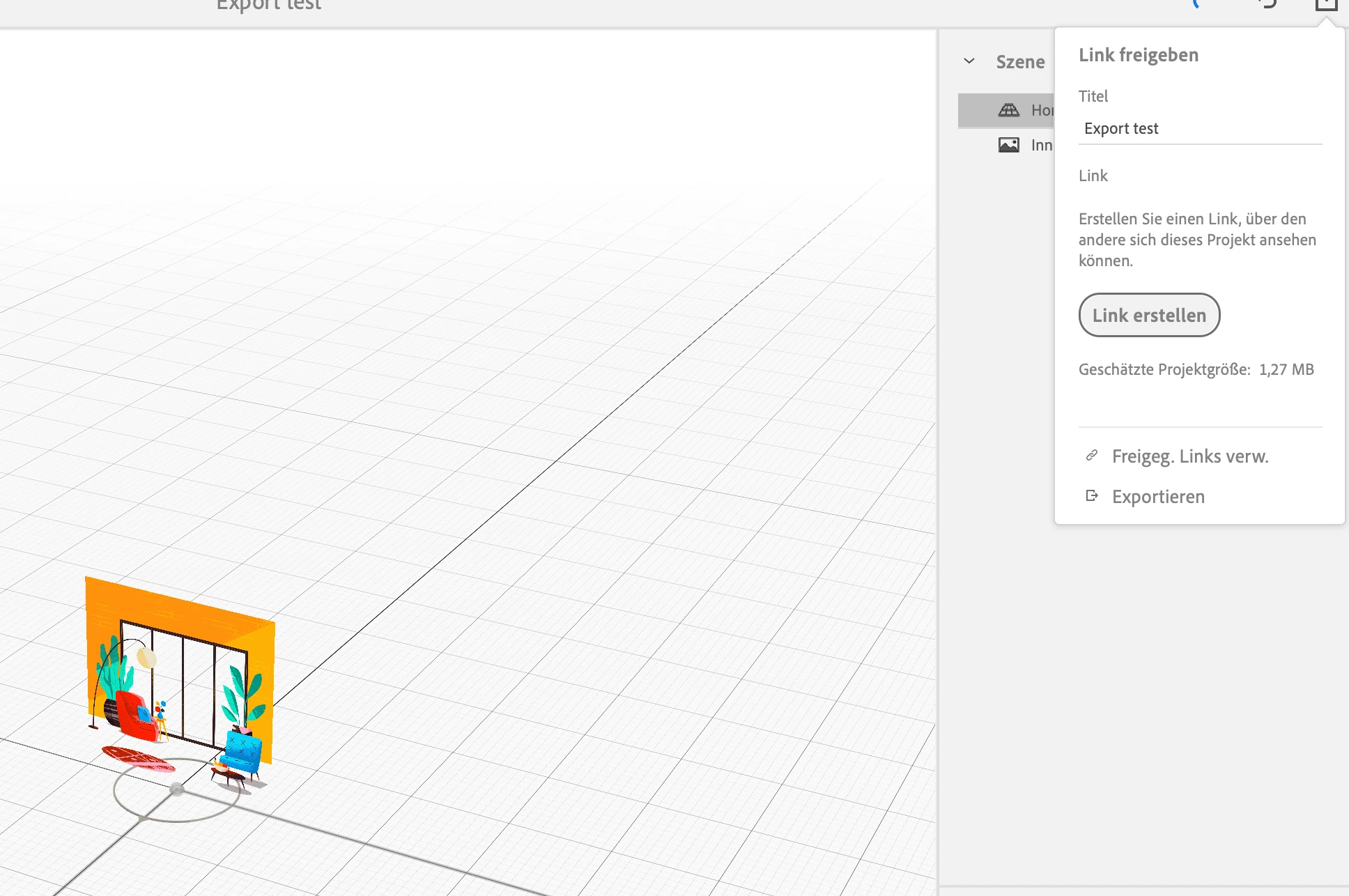This screenshot has width=1349, height=896.
Task: Open Freigeg. Links verw. option
Action: click(1189, 456)
